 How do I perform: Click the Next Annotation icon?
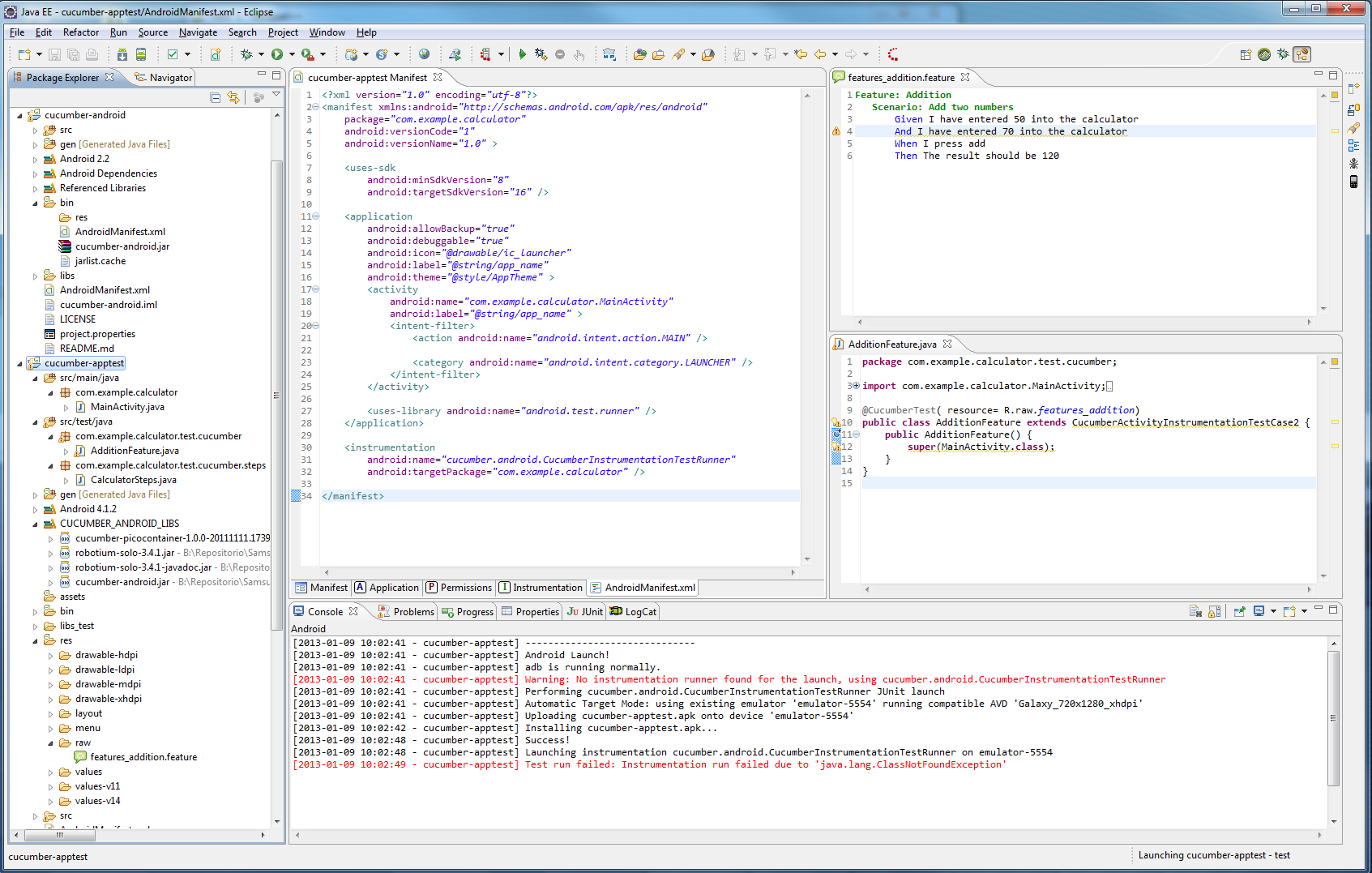[739, 54]
